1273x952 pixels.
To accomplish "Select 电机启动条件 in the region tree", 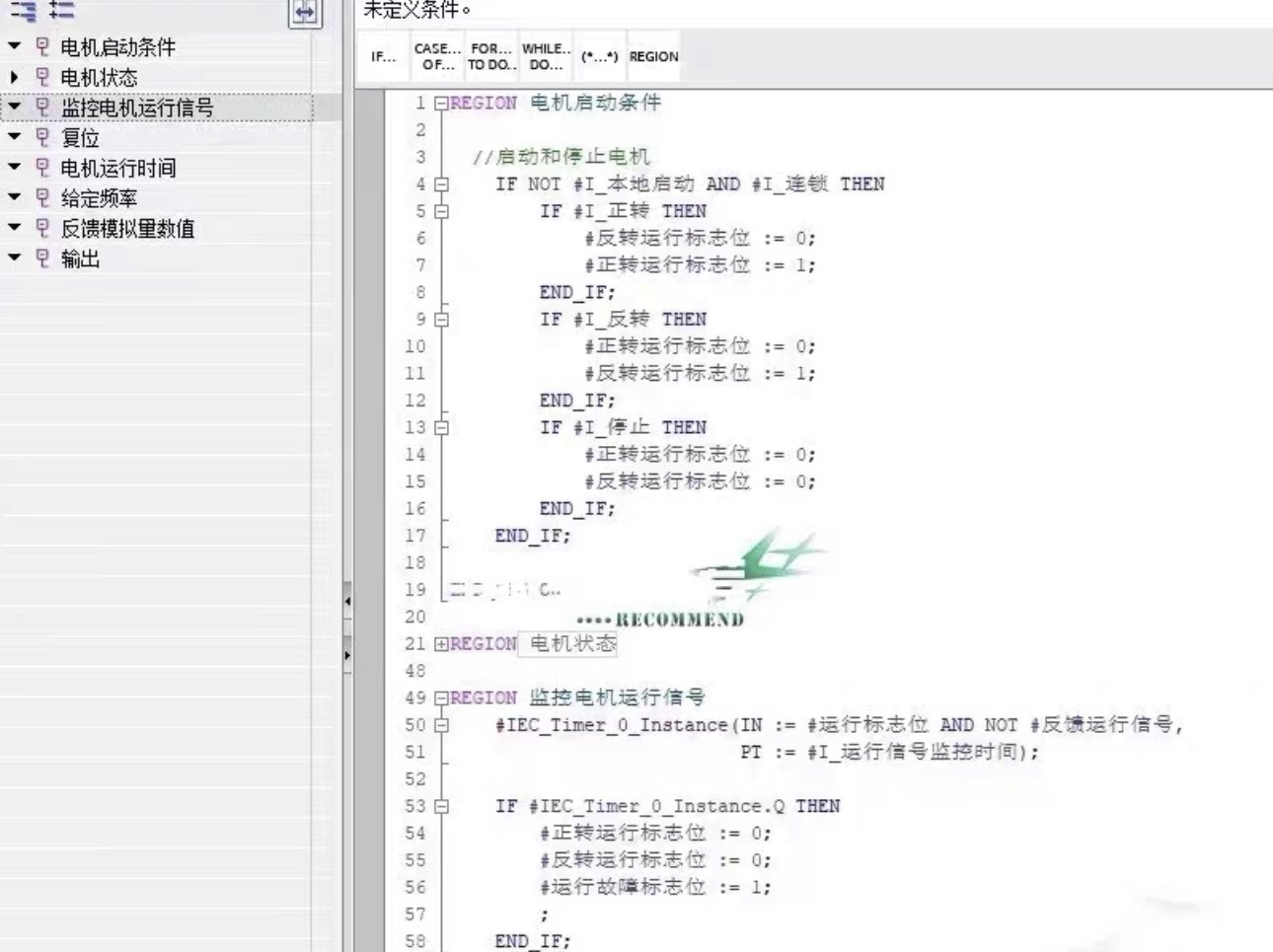I will (118, 47).
